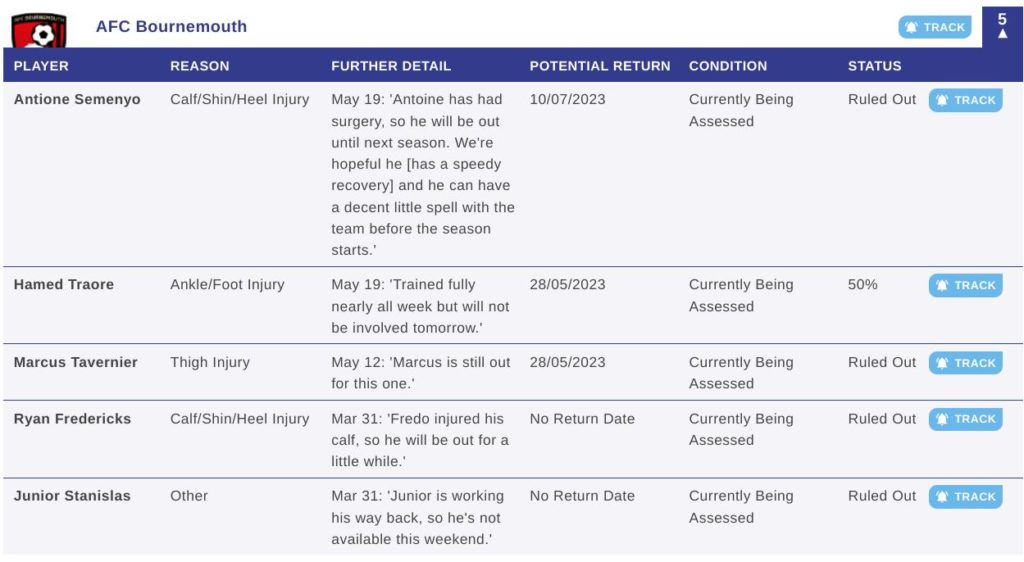Click the Status column header
This screenshot has height=562, width=1024.
coord(874,66)
